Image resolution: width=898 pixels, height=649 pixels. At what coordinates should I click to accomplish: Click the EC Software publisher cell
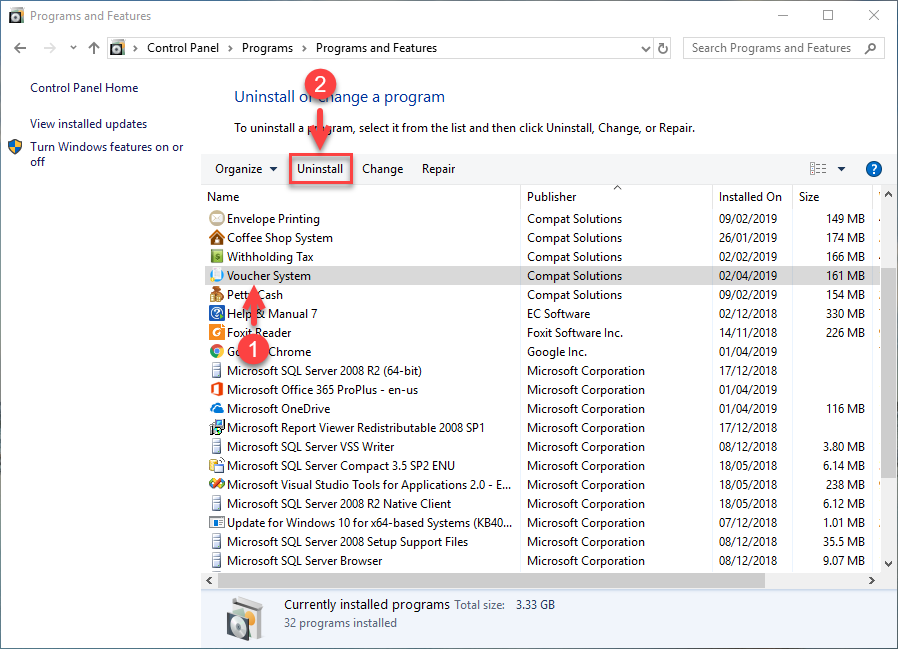click(558, 313)
